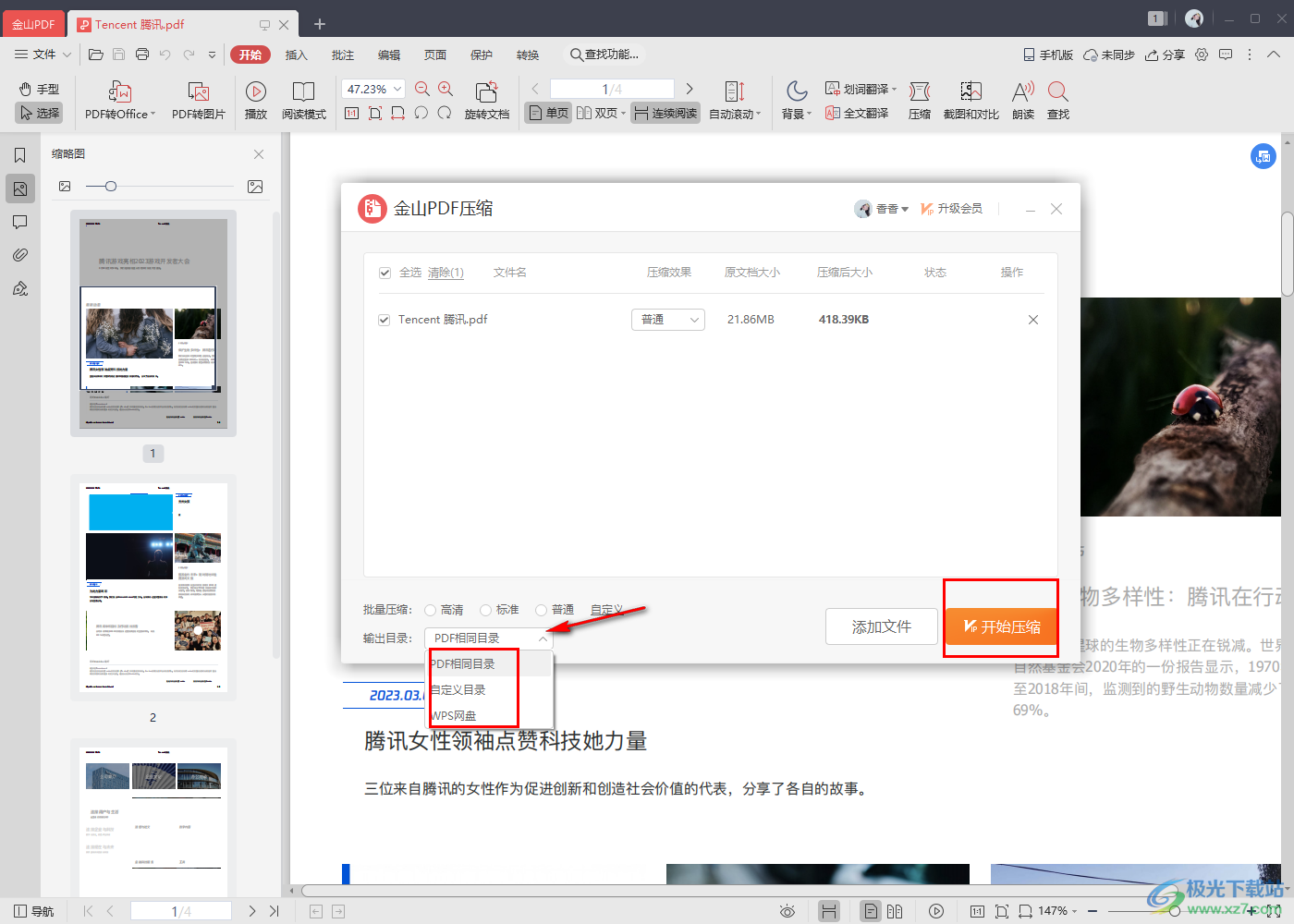Image resolution: width=1294 pixels, height=924 pixels.
Task: Open the attachments paperclip panel
Action: pyautogui.click(x=19, y=255)
